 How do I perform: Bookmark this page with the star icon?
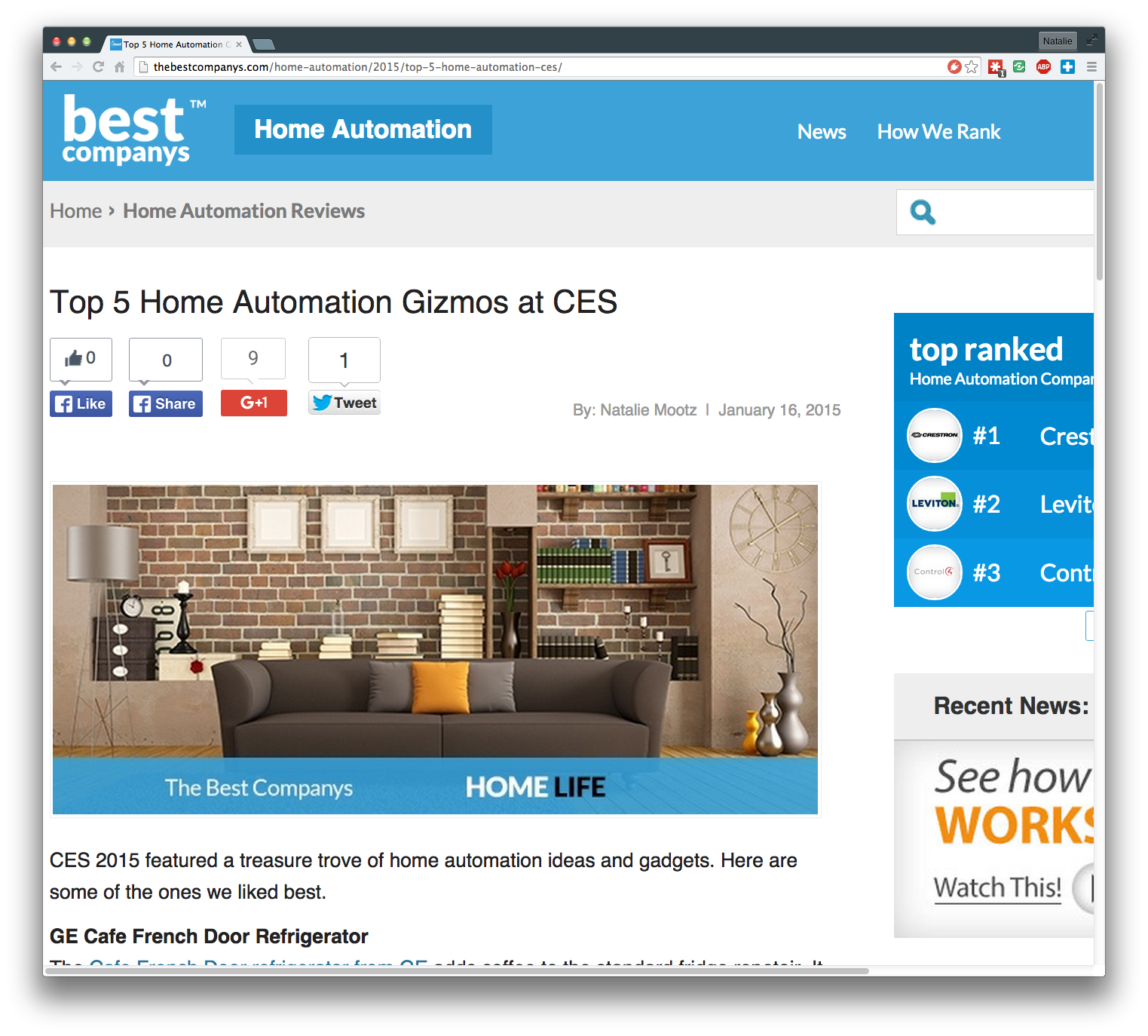click(972, 66)
